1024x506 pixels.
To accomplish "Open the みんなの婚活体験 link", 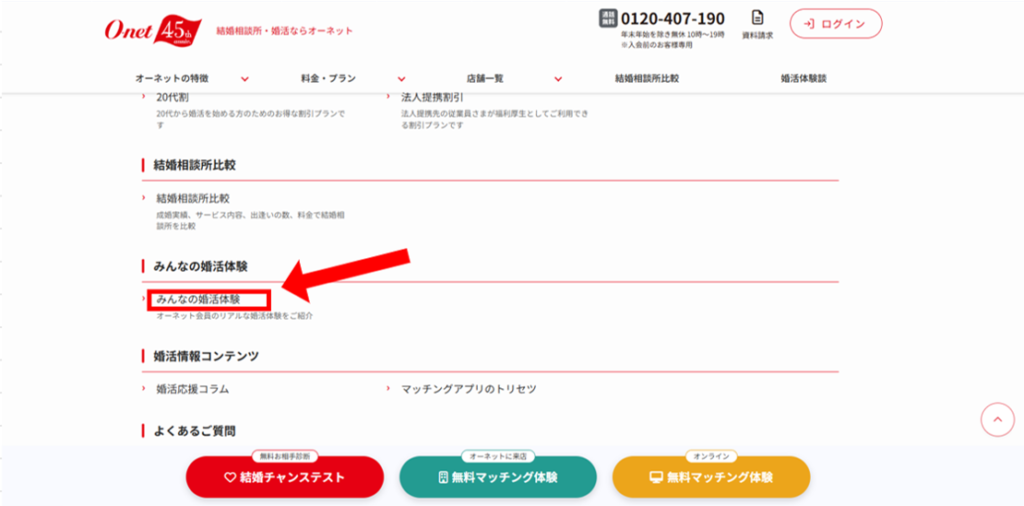I will [x=199, y=300].
